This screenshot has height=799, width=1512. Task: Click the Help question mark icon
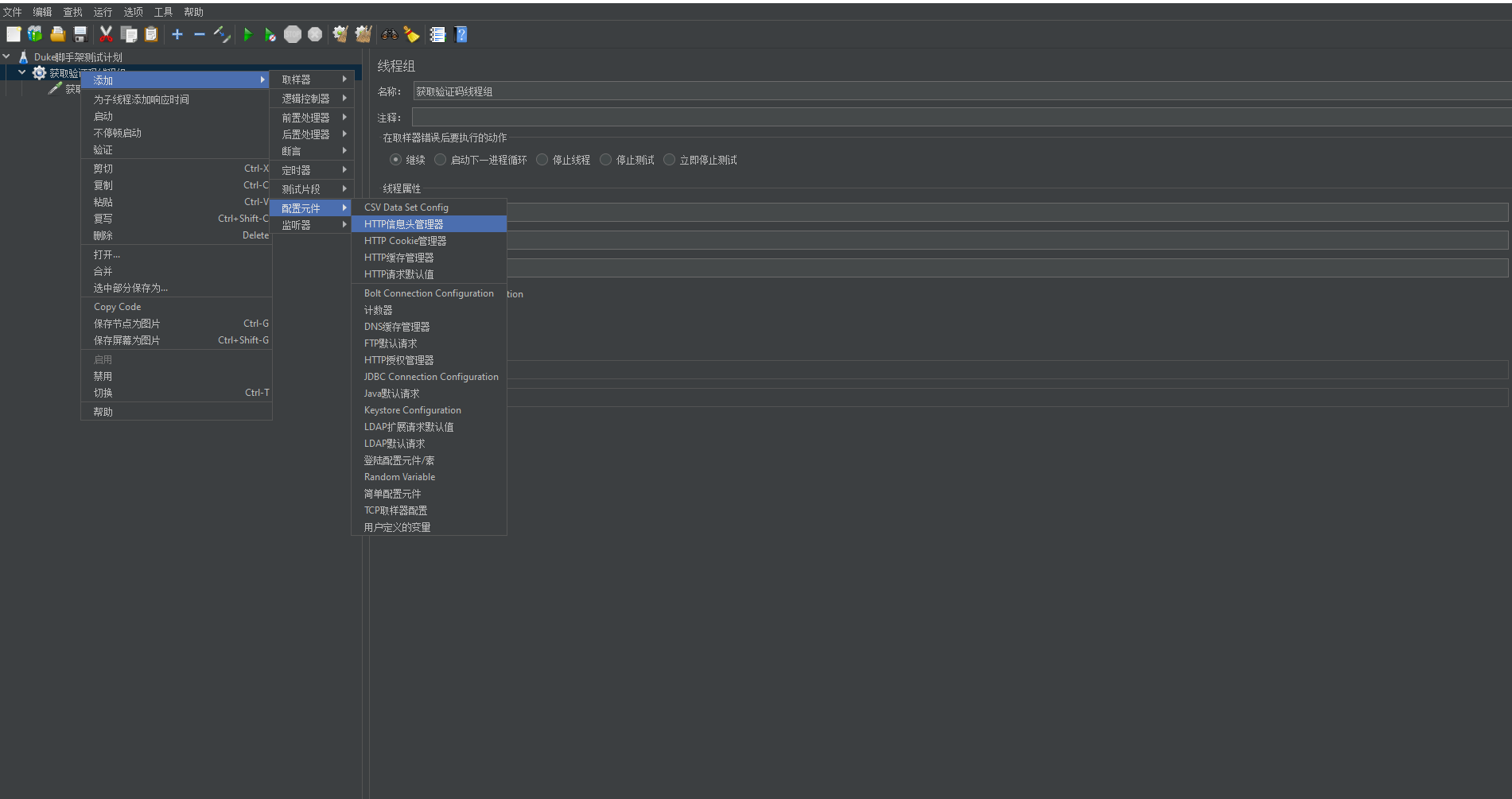(x=461, y=34)
